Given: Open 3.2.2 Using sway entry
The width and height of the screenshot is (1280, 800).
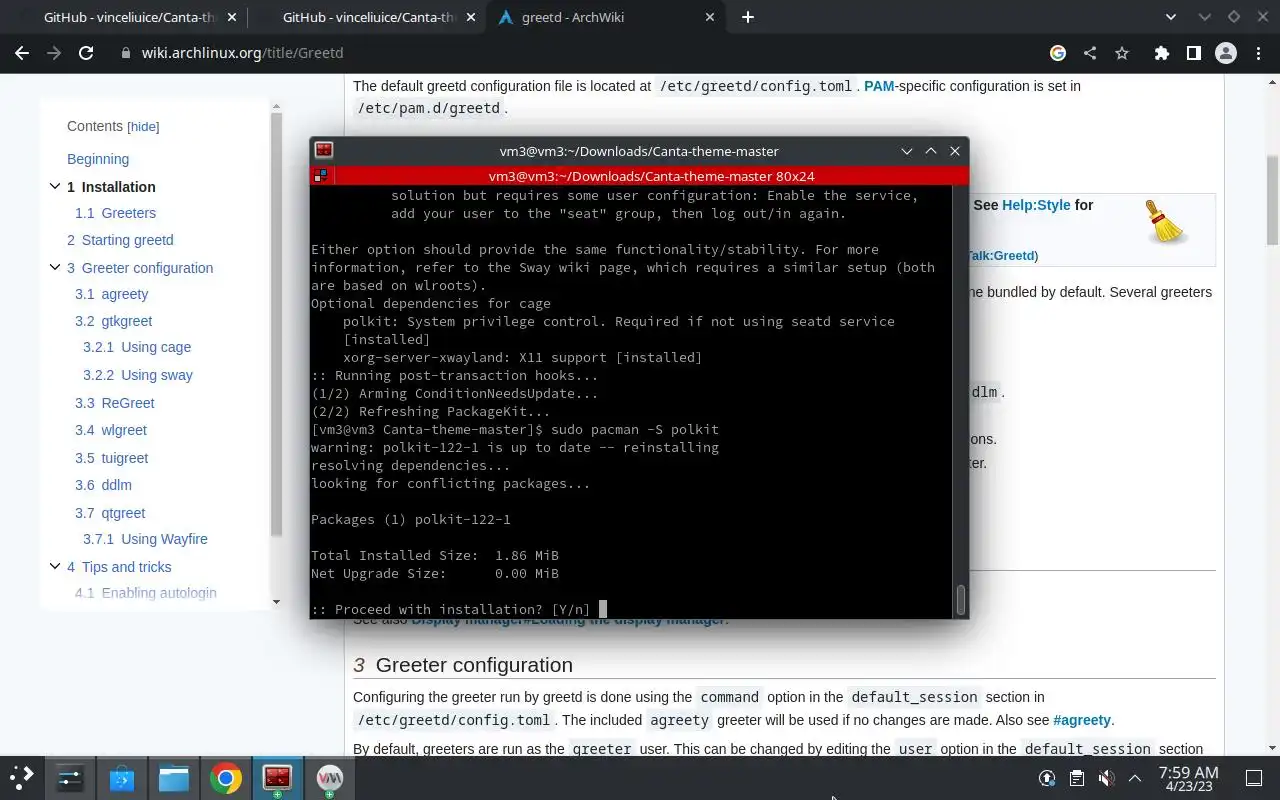Looking at the screenshot, I should 138,375.
